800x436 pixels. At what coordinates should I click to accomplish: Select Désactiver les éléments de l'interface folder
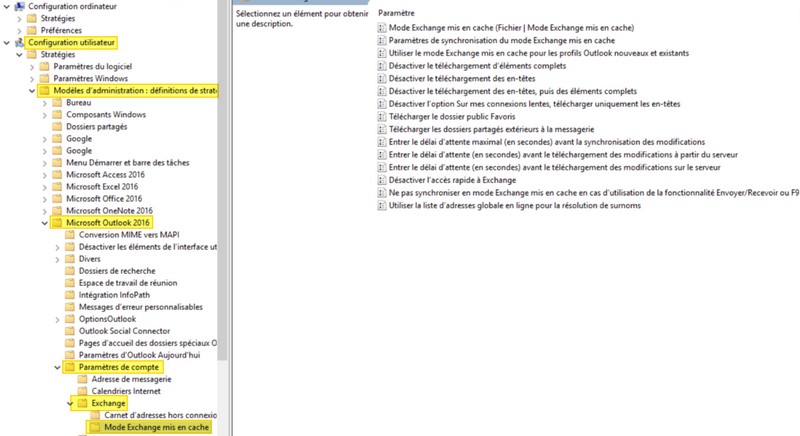(148, 247)
